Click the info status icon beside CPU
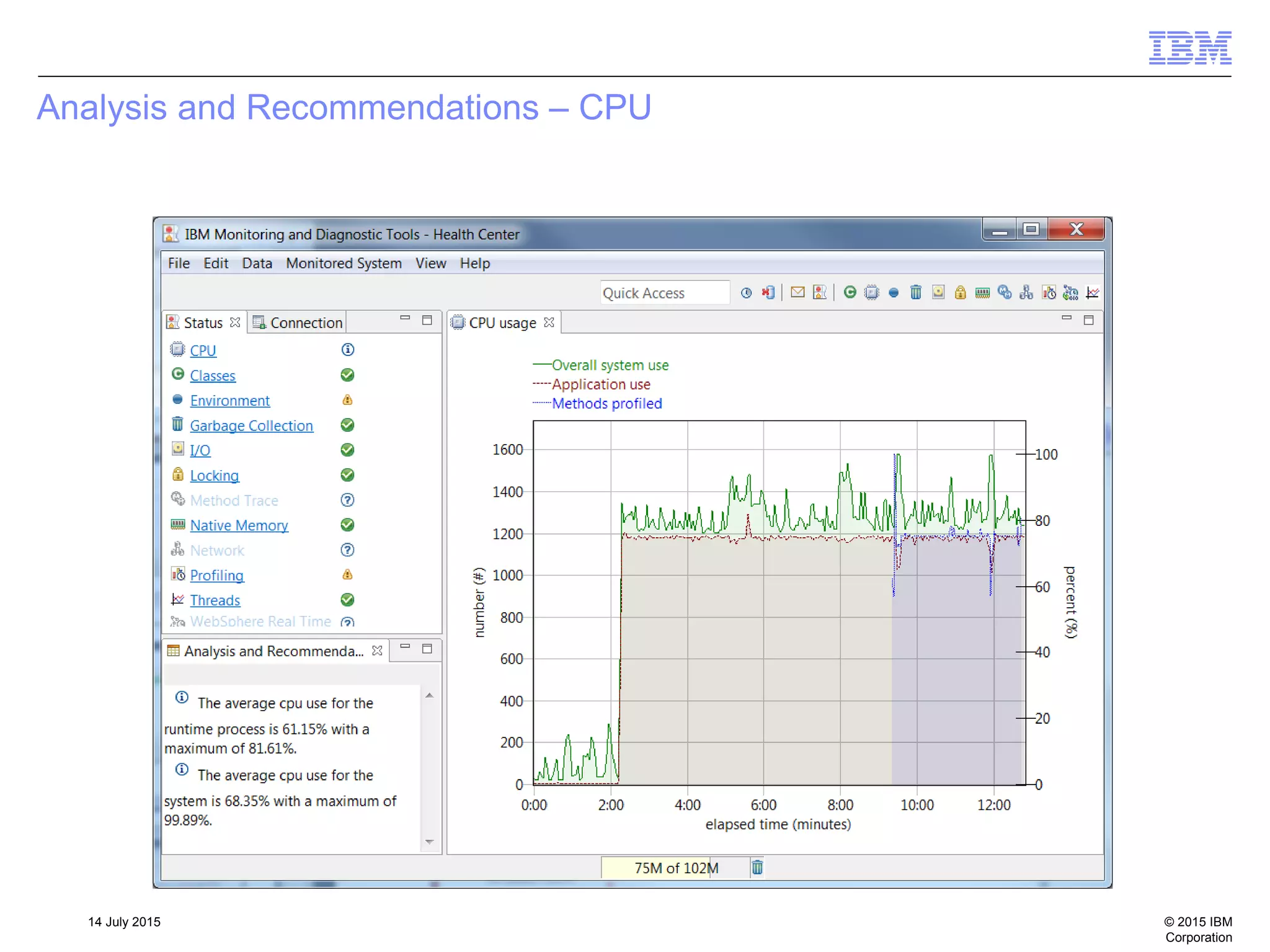Viewport: 1270px width, 952px height. [348, 350]
